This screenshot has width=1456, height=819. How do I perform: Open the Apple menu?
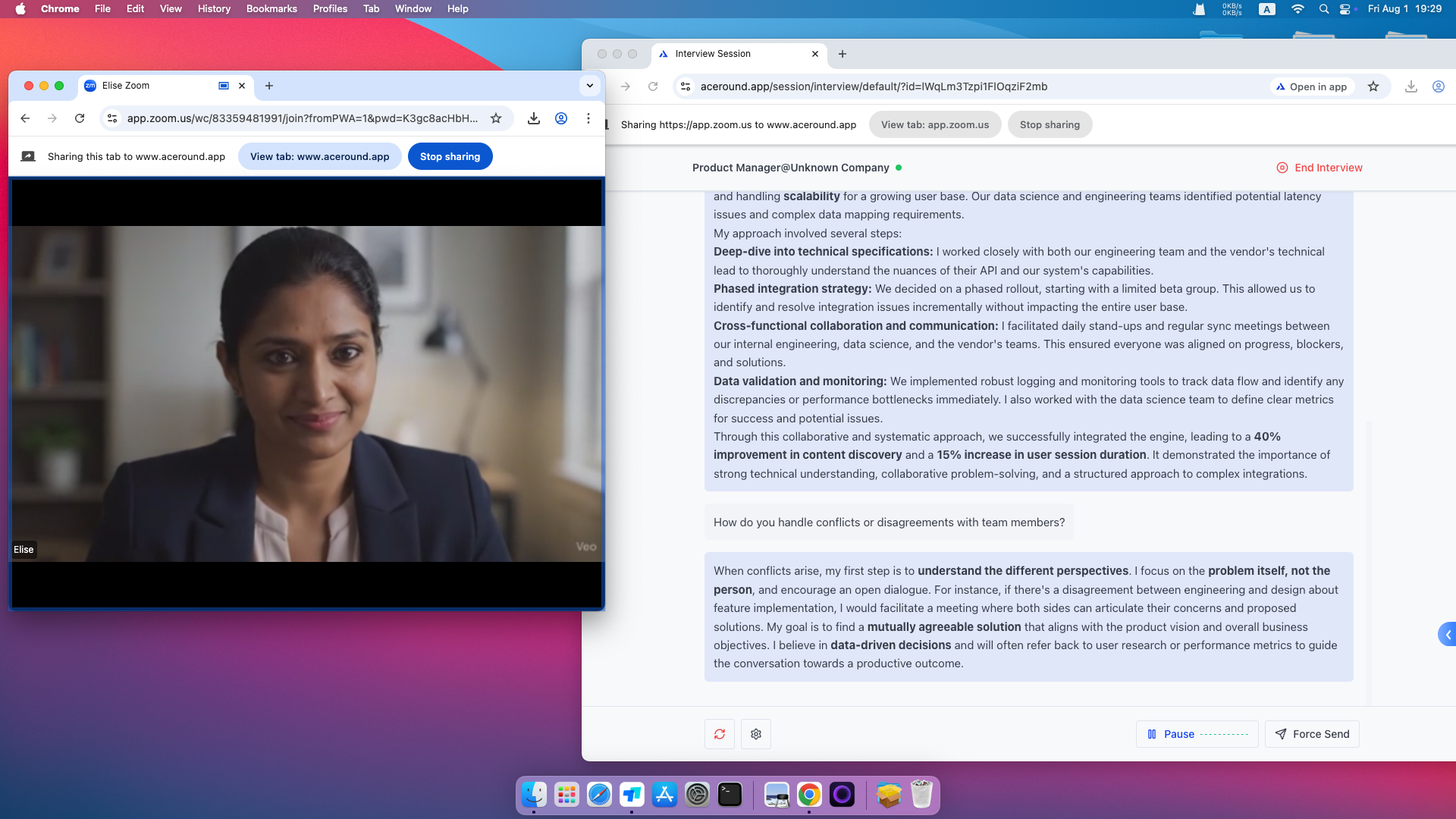click(x=20, y=9)
